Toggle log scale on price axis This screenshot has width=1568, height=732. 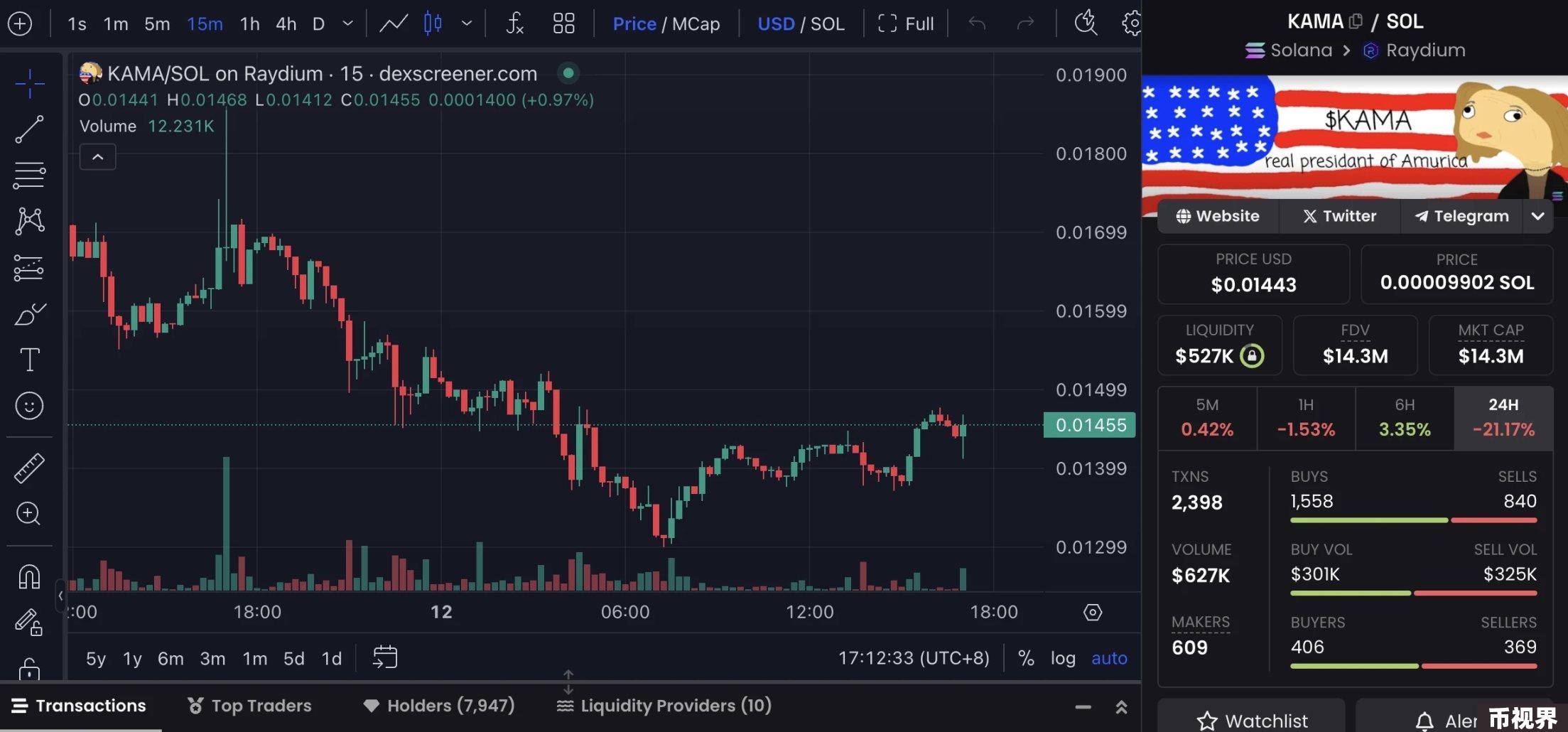1063,658
